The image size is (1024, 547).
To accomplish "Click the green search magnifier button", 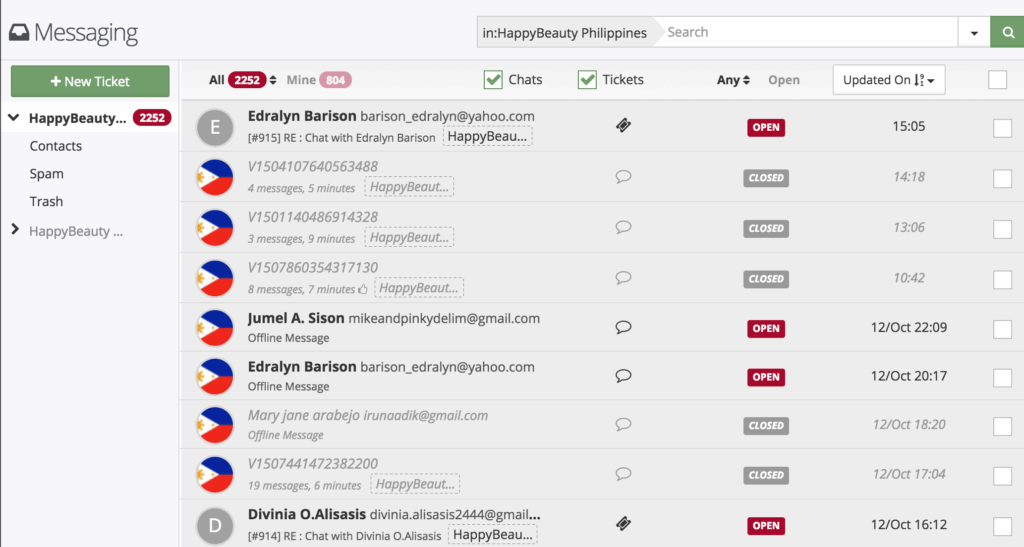I will click(1007, 32).
